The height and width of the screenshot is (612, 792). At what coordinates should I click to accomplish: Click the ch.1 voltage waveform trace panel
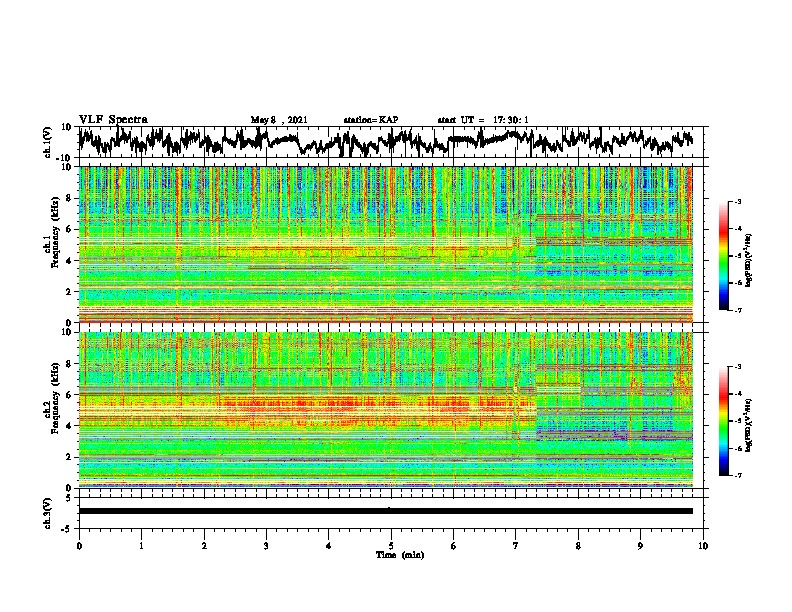click(393, 142)
